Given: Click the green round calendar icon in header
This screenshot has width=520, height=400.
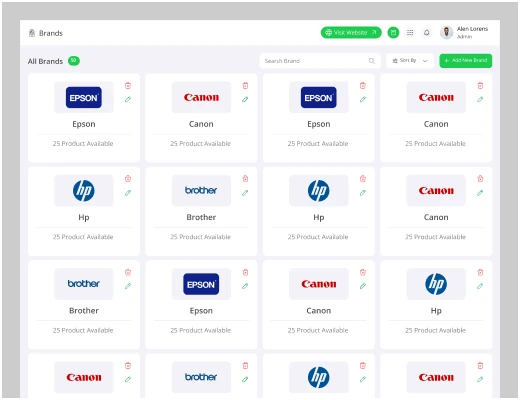Looking at the screenshot, I should pos(393,32).
